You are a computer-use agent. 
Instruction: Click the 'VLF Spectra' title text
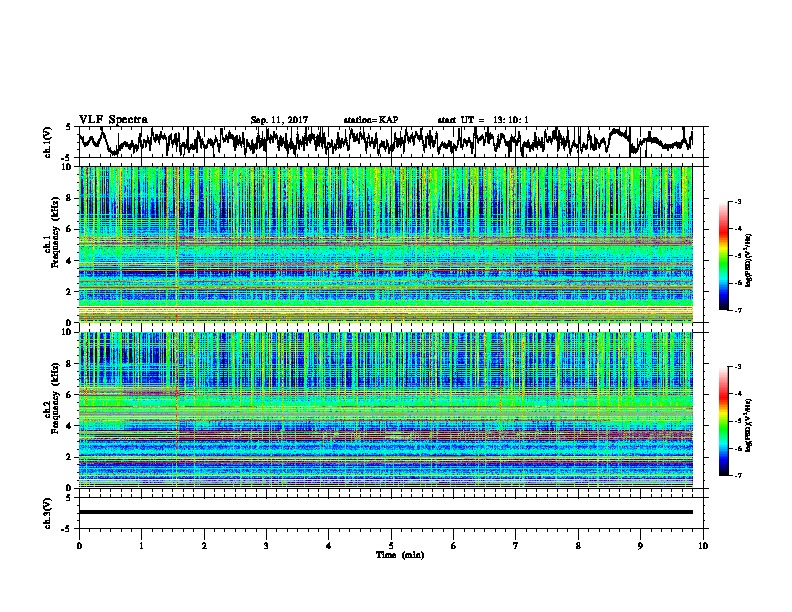coord(113,120)
